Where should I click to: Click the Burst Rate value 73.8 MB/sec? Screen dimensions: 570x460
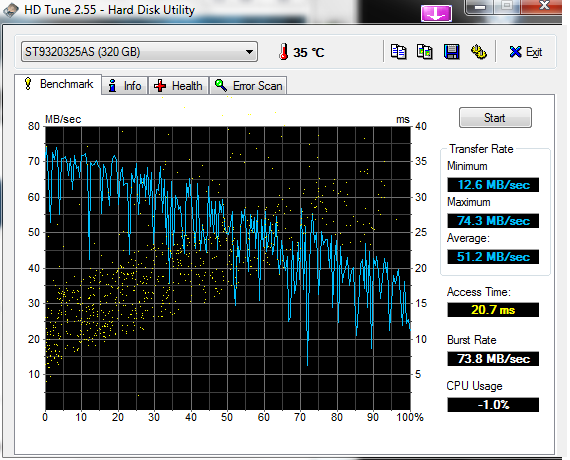493,359
